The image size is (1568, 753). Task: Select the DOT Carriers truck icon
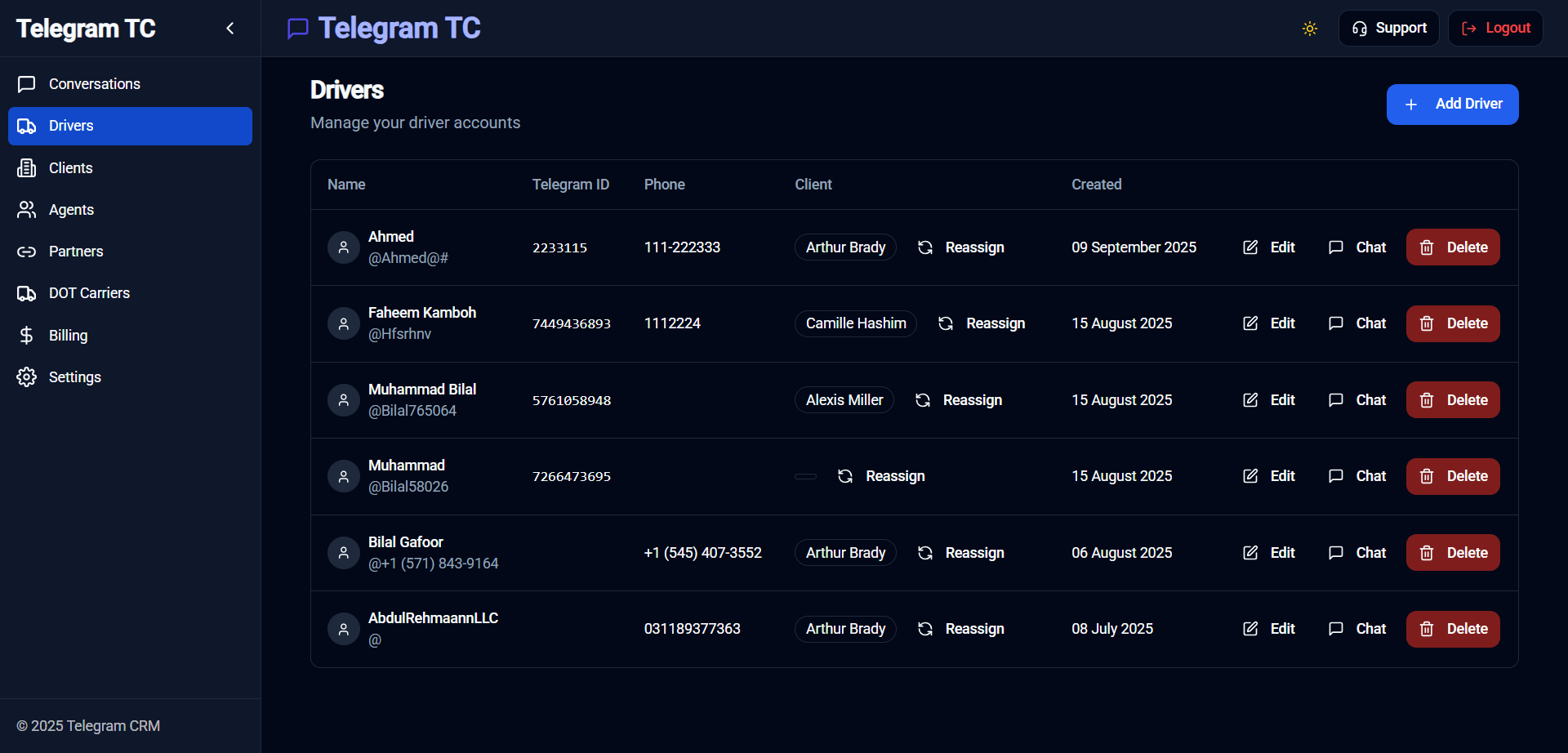(27, 292)
